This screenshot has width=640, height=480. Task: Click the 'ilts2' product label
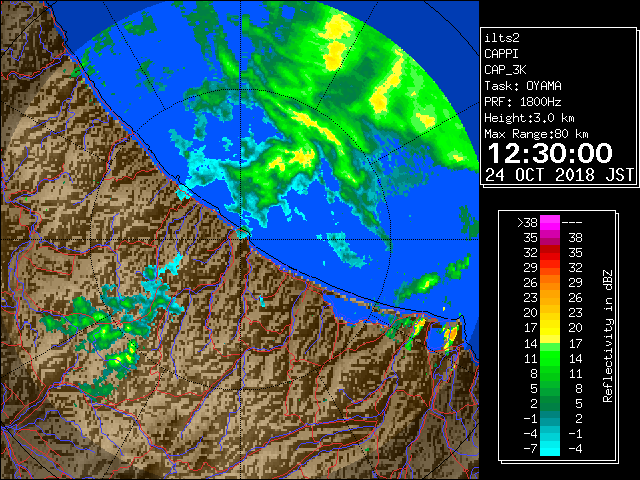502,38
